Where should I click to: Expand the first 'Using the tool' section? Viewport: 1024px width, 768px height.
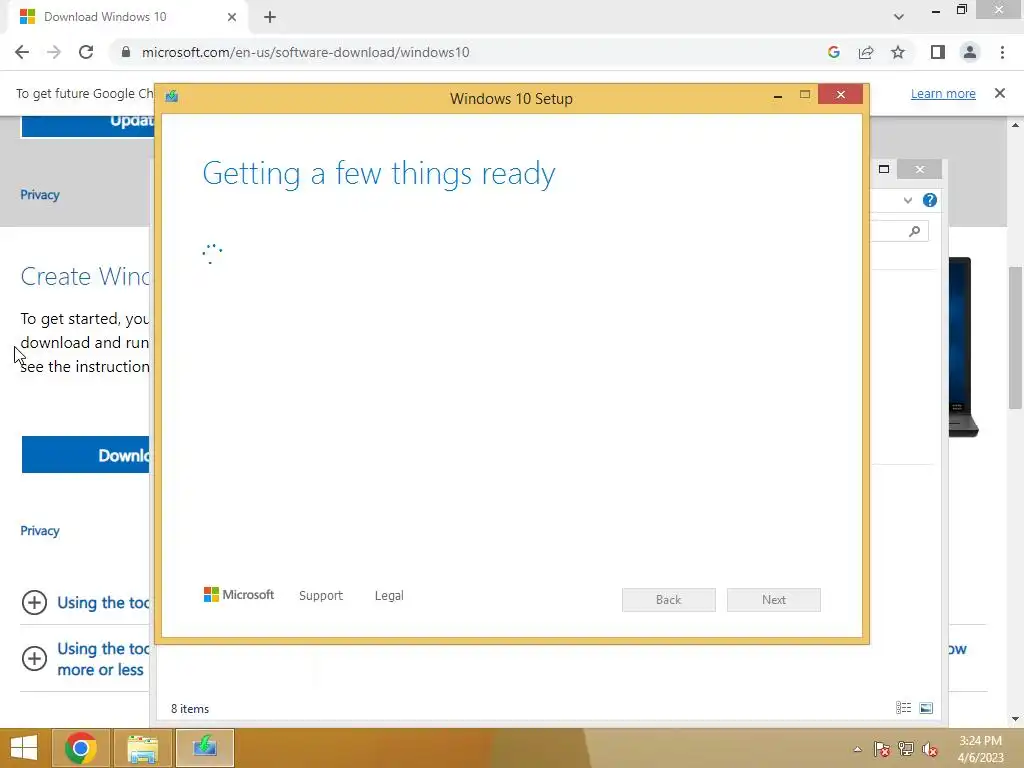tap(35, 602)
